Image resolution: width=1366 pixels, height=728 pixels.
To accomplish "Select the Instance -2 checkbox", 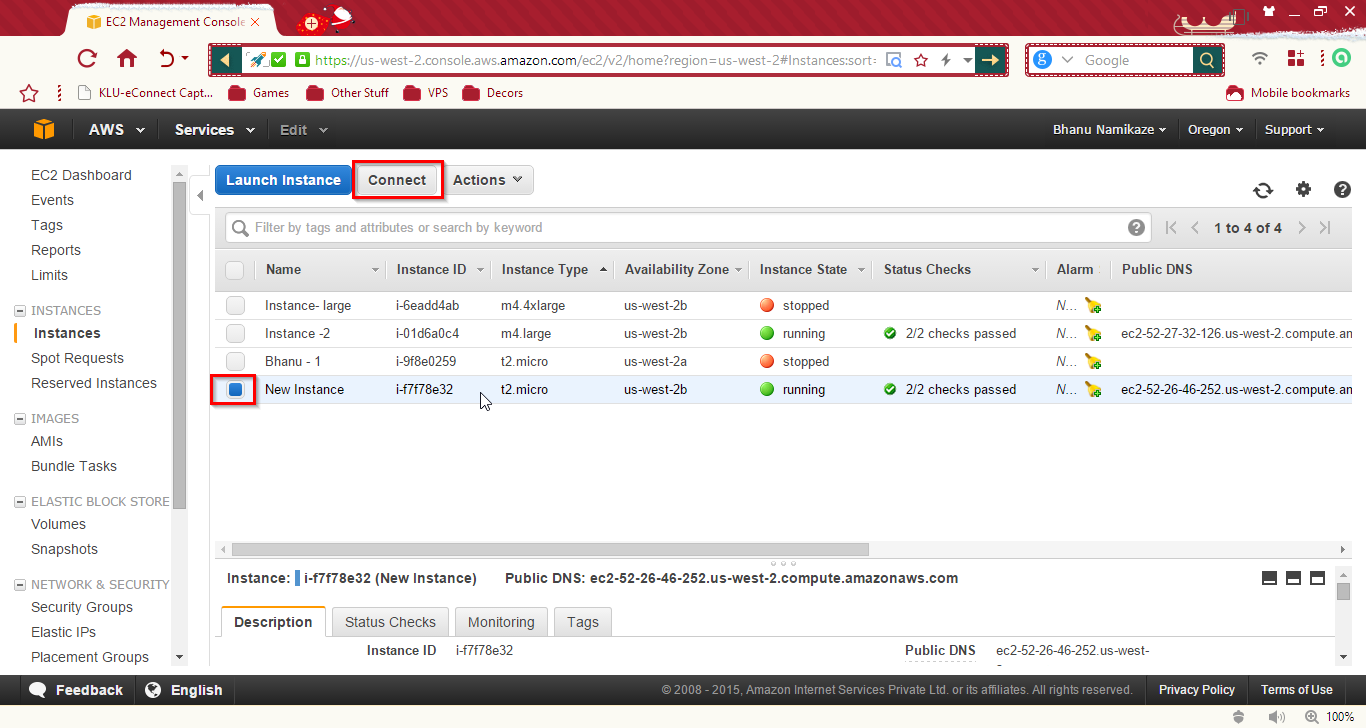I will (235, 334).
